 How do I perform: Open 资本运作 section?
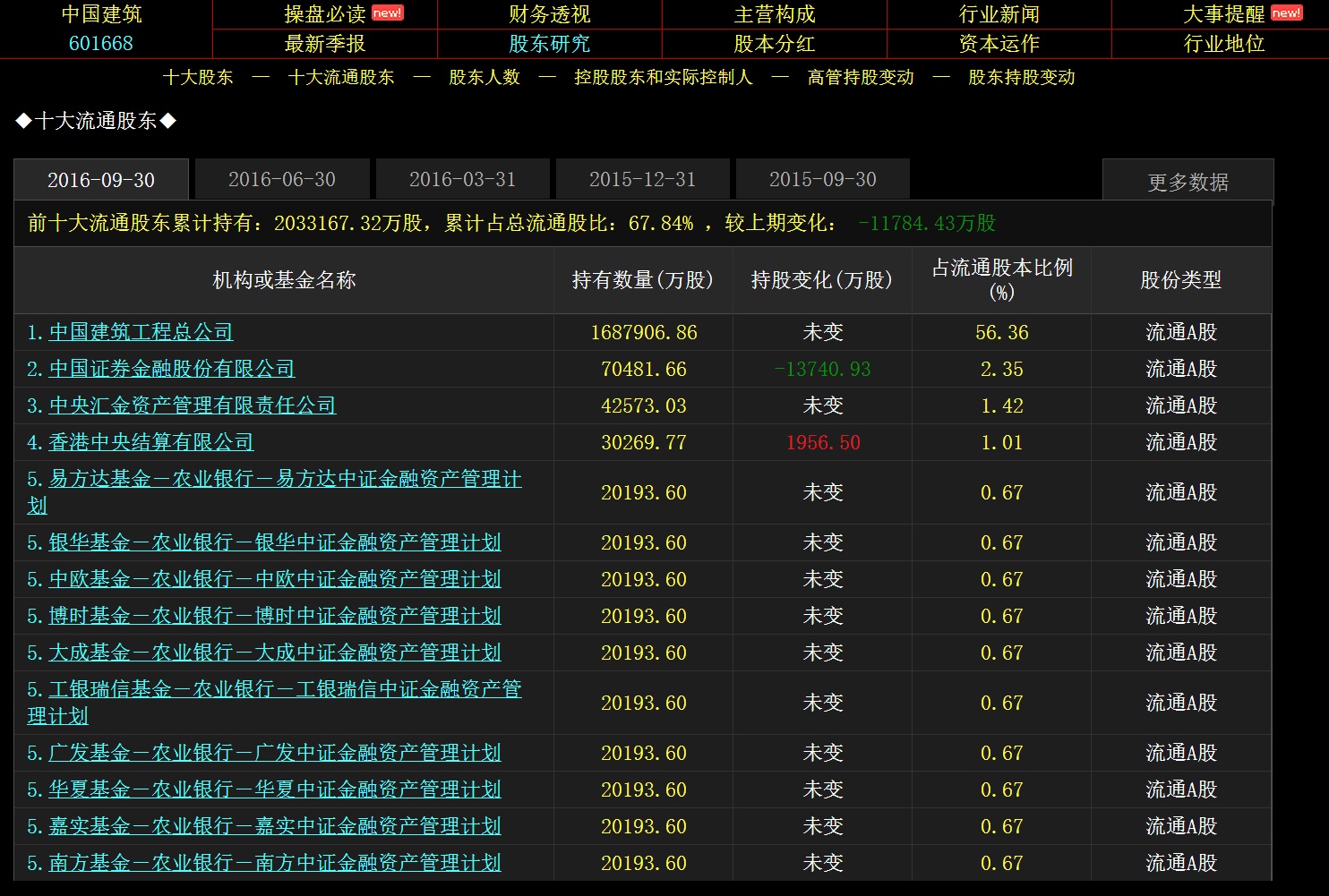tap(999, 44)
